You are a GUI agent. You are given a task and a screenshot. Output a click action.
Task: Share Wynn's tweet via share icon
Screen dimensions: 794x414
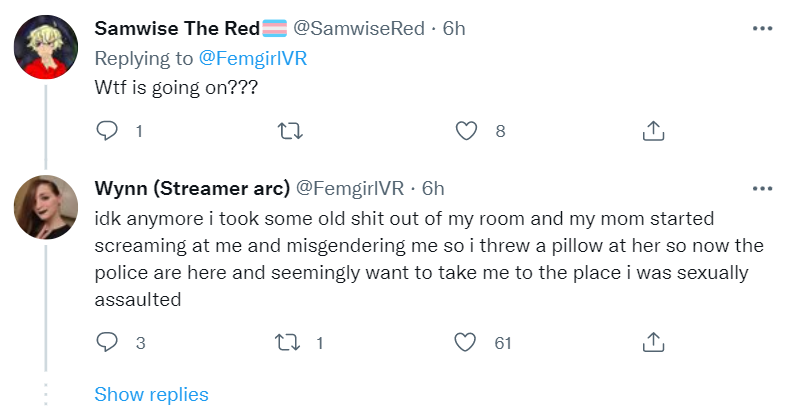click(x=653, y=342)
